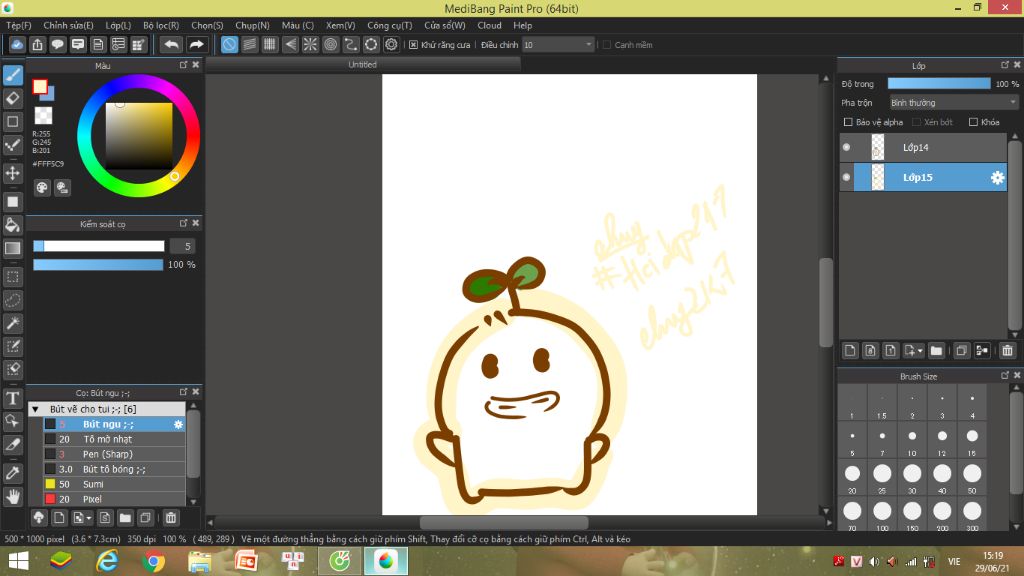This screenshot has height=576, width=1024.
Task: Toggle visibility of Lớp15 layer
Action: 846,178
